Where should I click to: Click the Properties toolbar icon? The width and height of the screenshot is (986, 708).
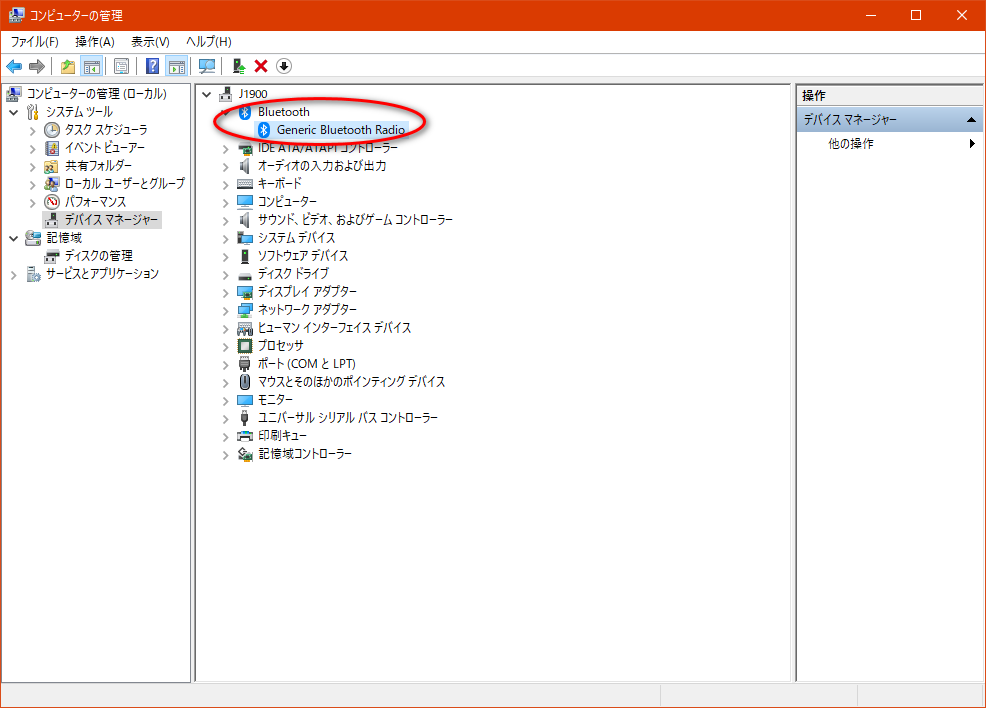tap(121, 66)
